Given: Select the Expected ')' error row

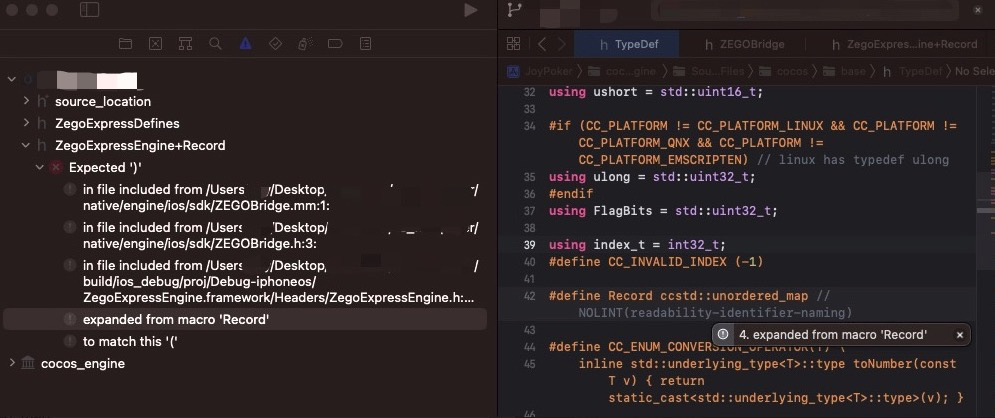Looking at the screenshot, I should tap(245, 167).
